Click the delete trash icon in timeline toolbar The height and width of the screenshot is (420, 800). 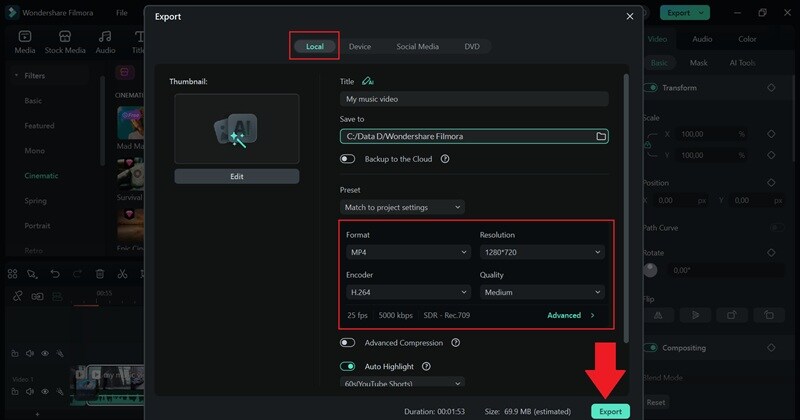pyautogui.click(x=100, y=274)
